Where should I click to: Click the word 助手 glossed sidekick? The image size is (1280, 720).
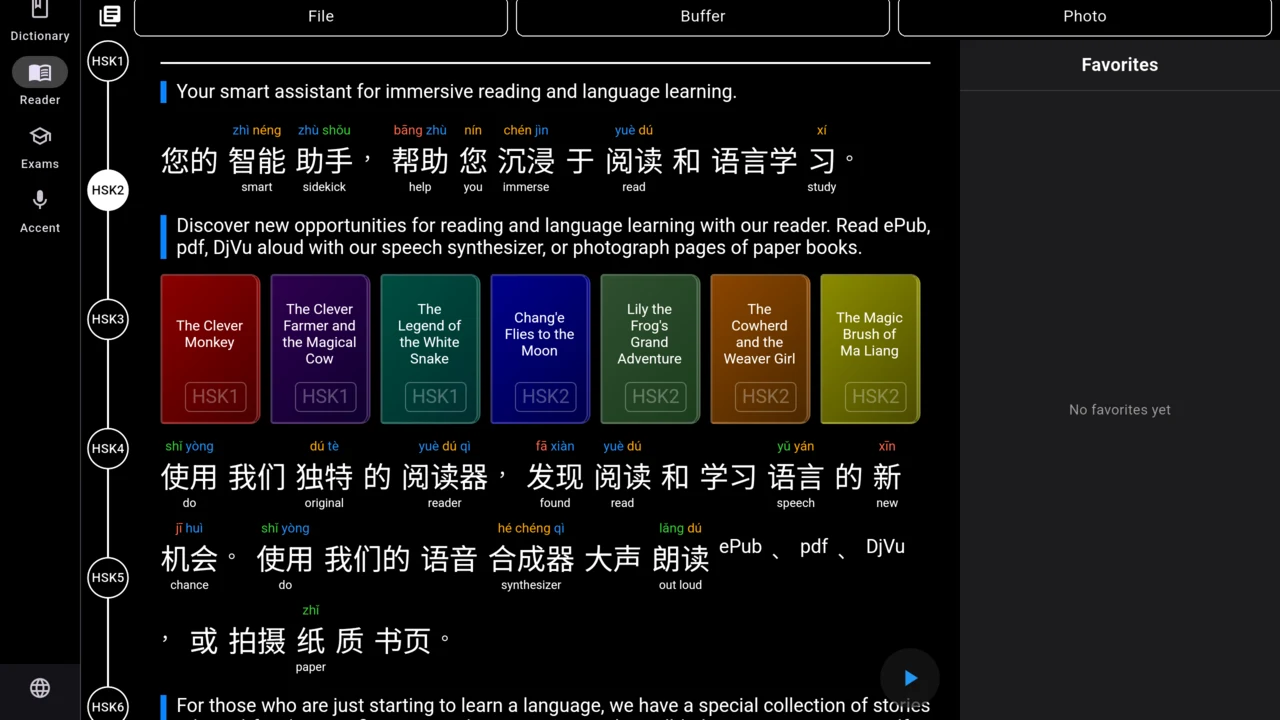(x=324, y=160)
